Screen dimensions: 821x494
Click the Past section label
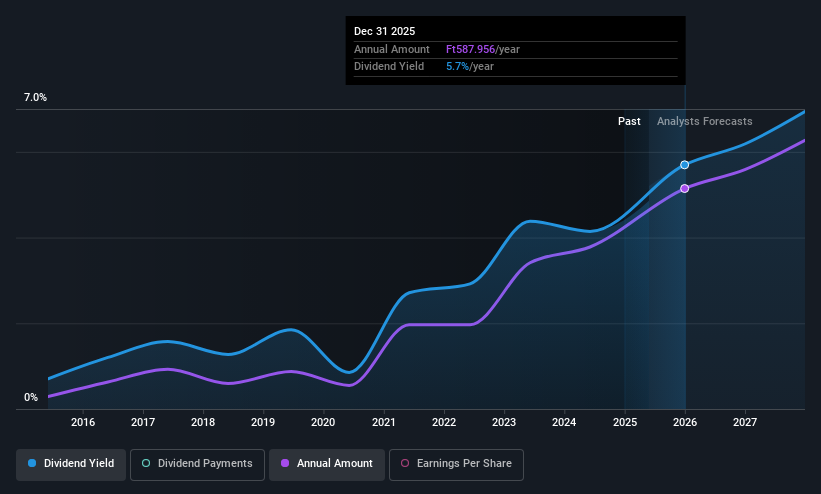pos(629,121)
